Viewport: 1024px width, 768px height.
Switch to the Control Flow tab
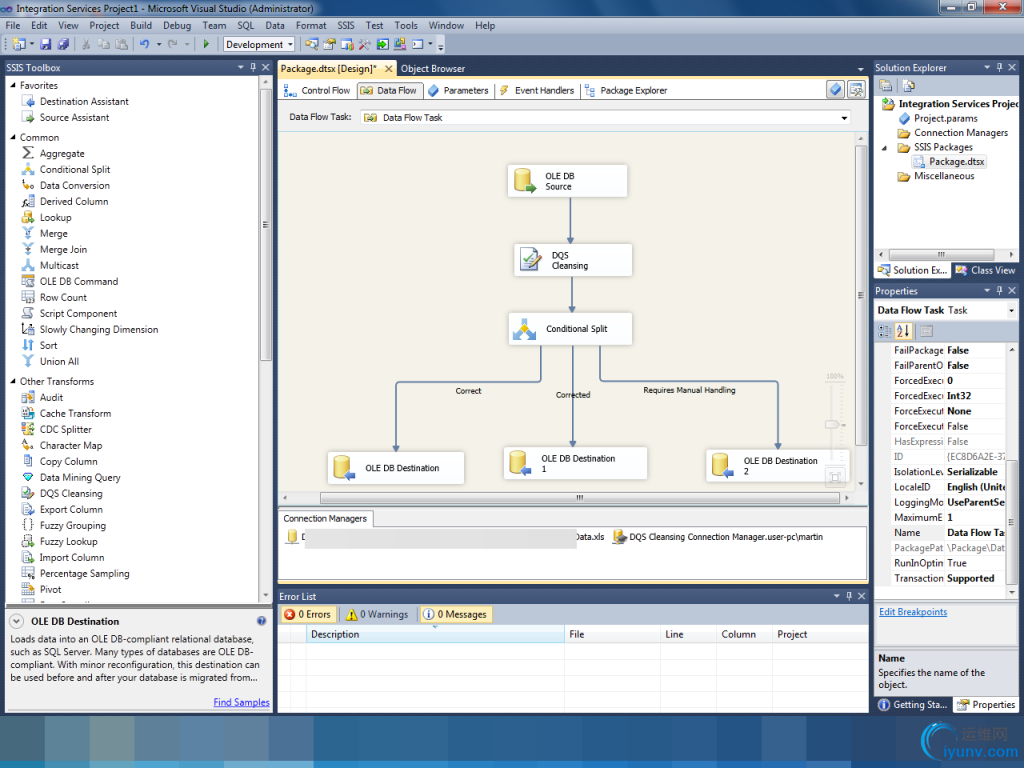(318, 90)
